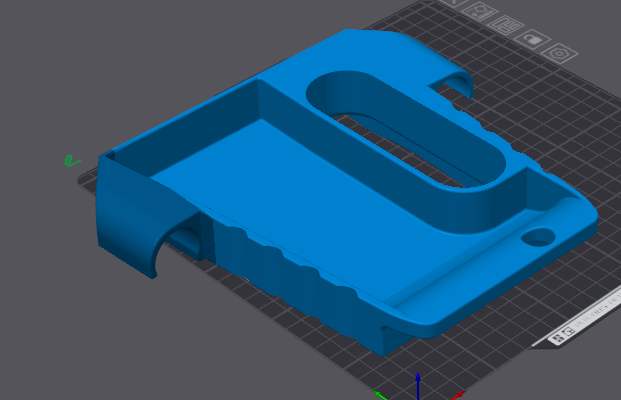This screenshot has width=621, height=400.
Task: Click the partially visible topmost plate icon
Action: (x=456, y=3)
